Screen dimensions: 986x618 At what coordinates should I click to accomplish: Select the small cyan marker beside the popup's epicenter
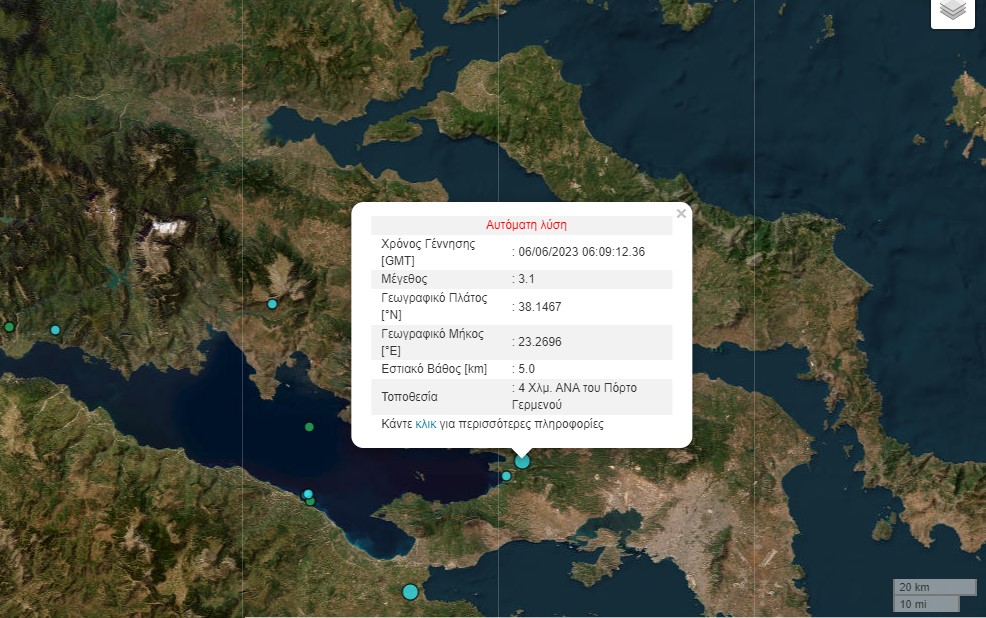click(x=506, y=476)
